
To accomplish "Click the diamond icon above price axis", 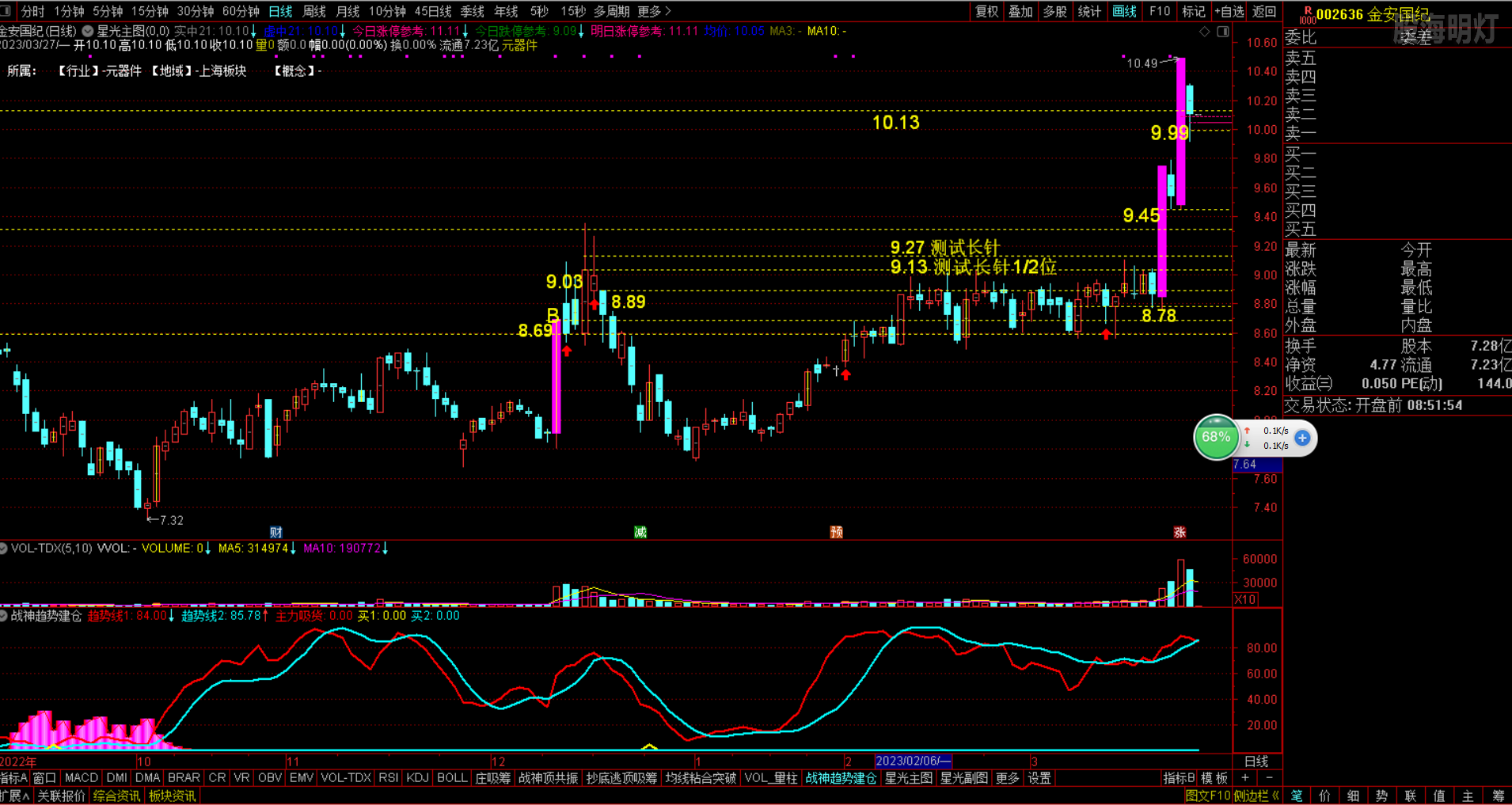I will (1205, 32).
